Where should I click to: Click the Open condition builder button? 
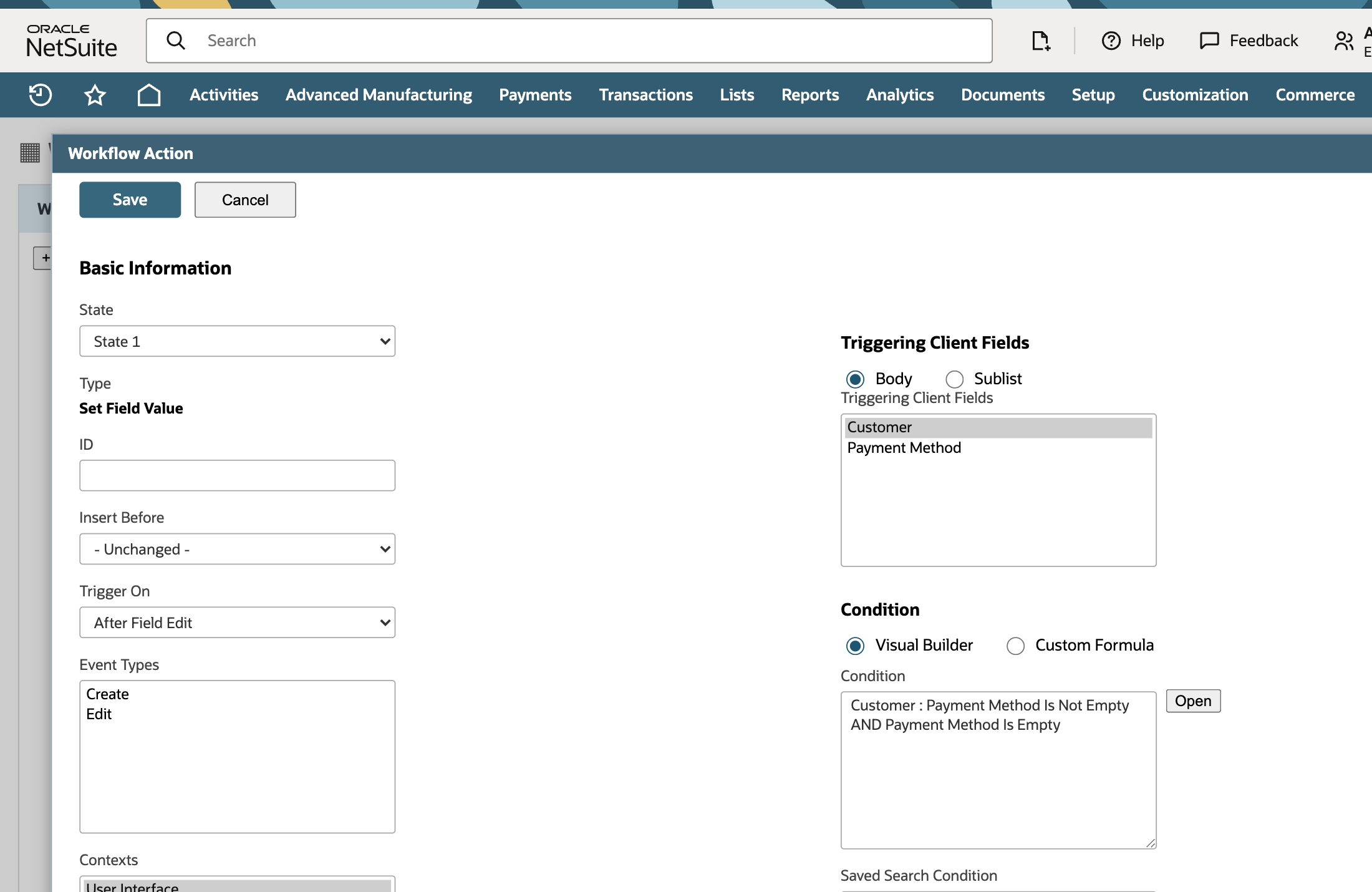(1193, 701)
